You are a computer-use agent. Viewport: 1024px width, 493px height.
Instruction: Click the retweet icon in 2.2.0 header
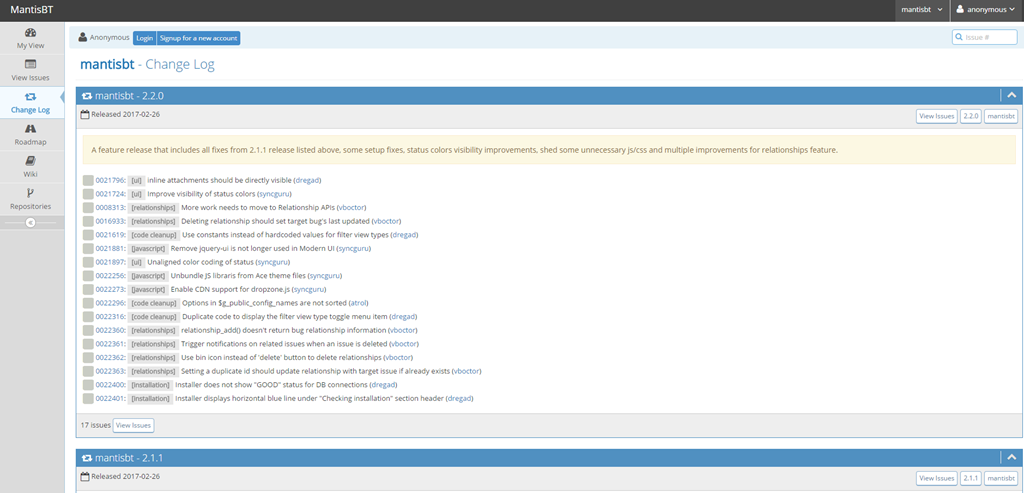click(x=87, y=96)
